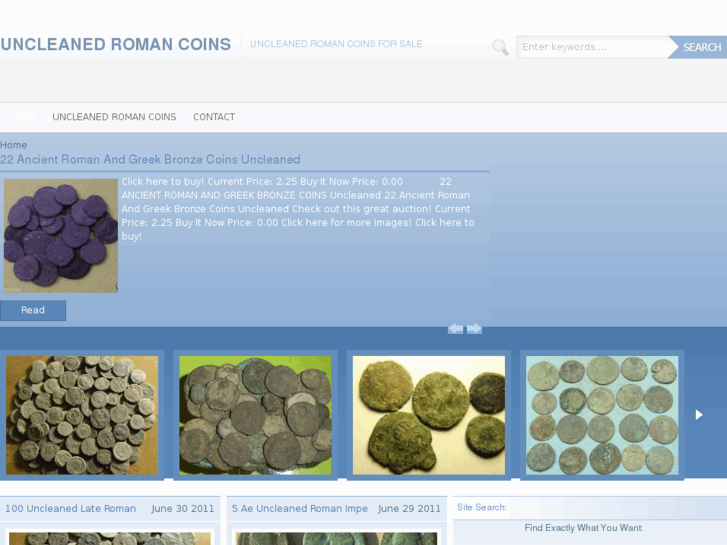Go to previous featured slide arrow
The image size is (727, 545).
coord(455,329)
